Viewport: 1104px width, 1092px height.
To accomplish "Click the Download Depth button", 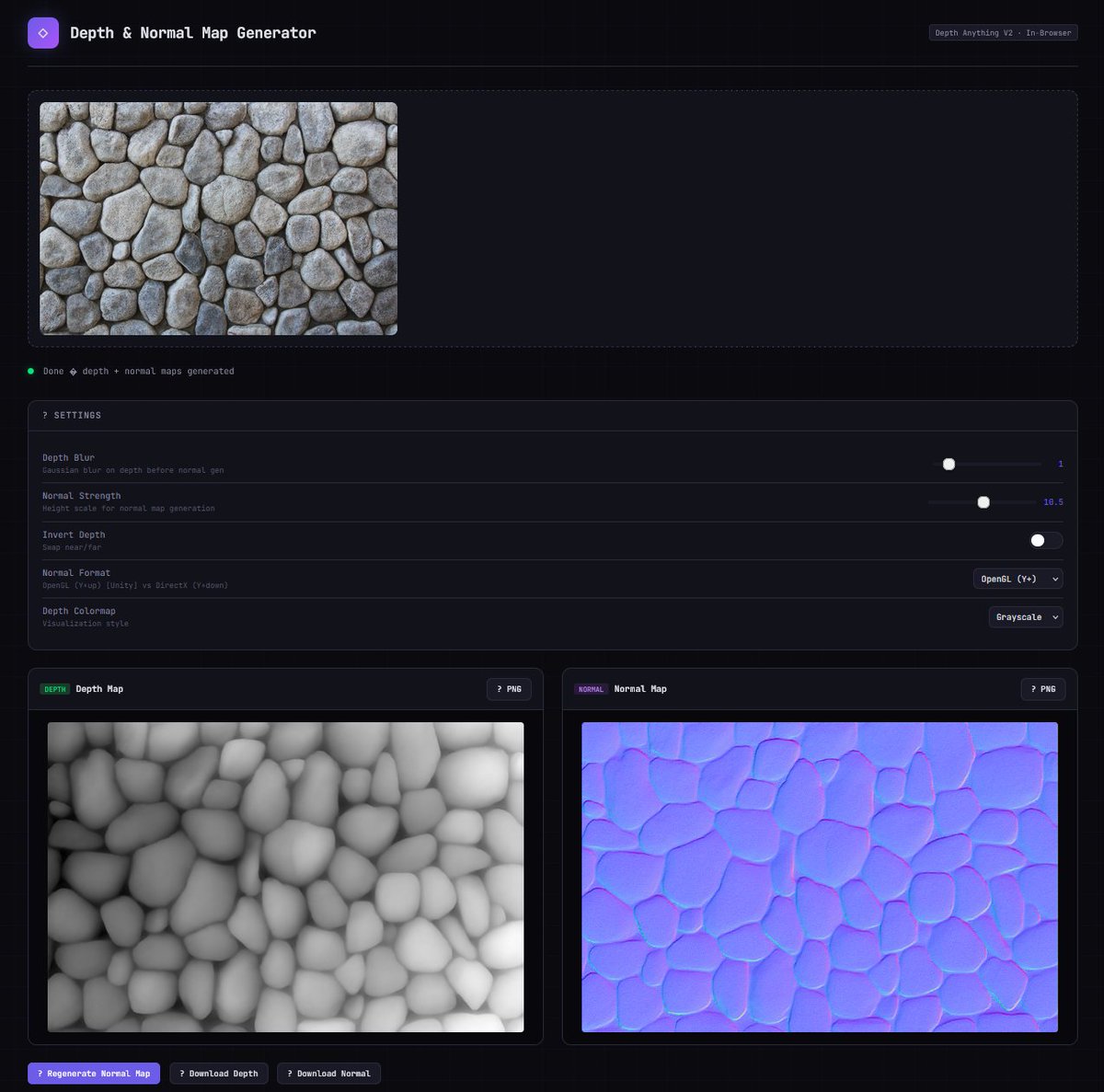I will [219, 1074].
